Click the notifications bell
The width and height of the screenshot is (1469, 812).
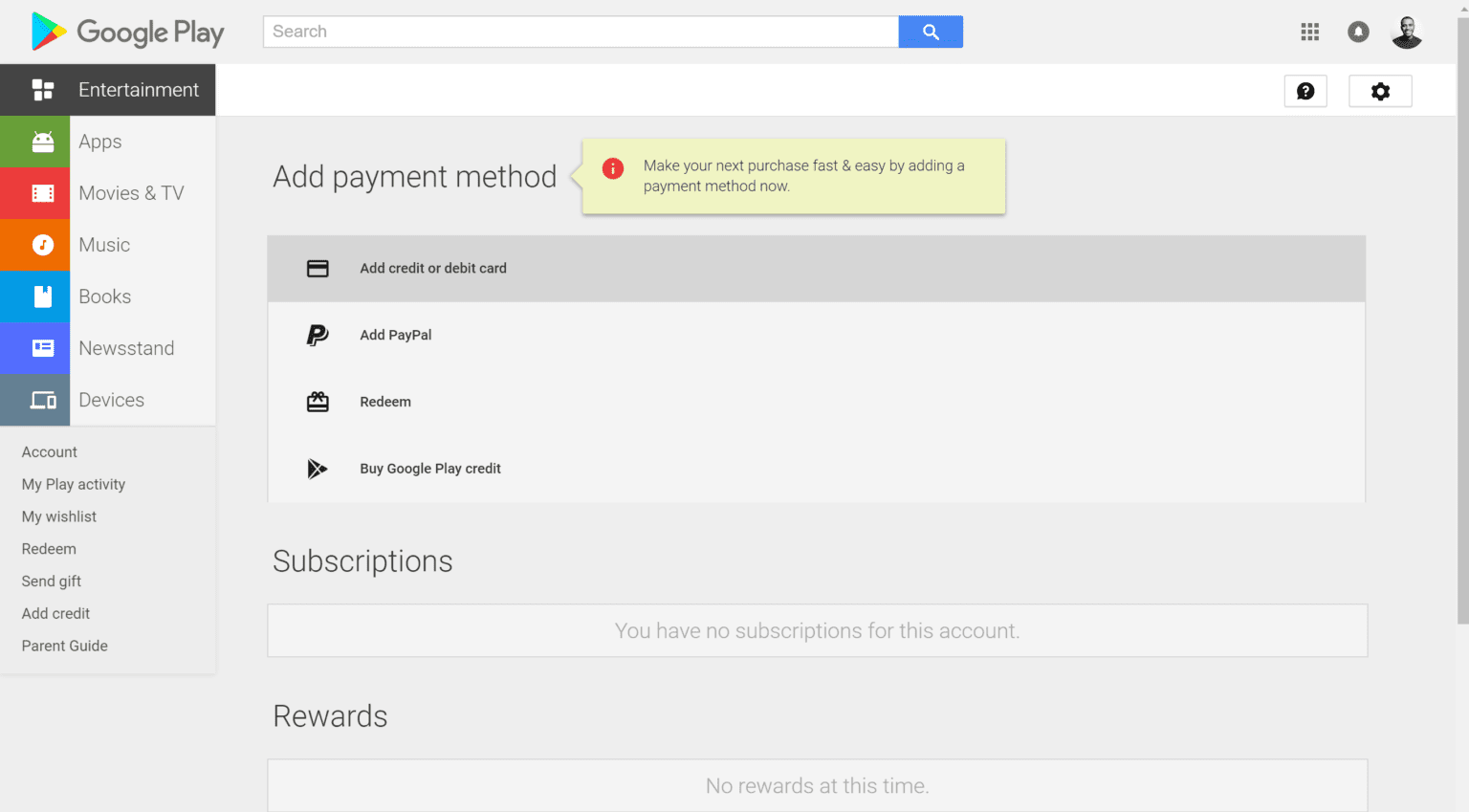pyautogui.click(x=1358, y=32)
